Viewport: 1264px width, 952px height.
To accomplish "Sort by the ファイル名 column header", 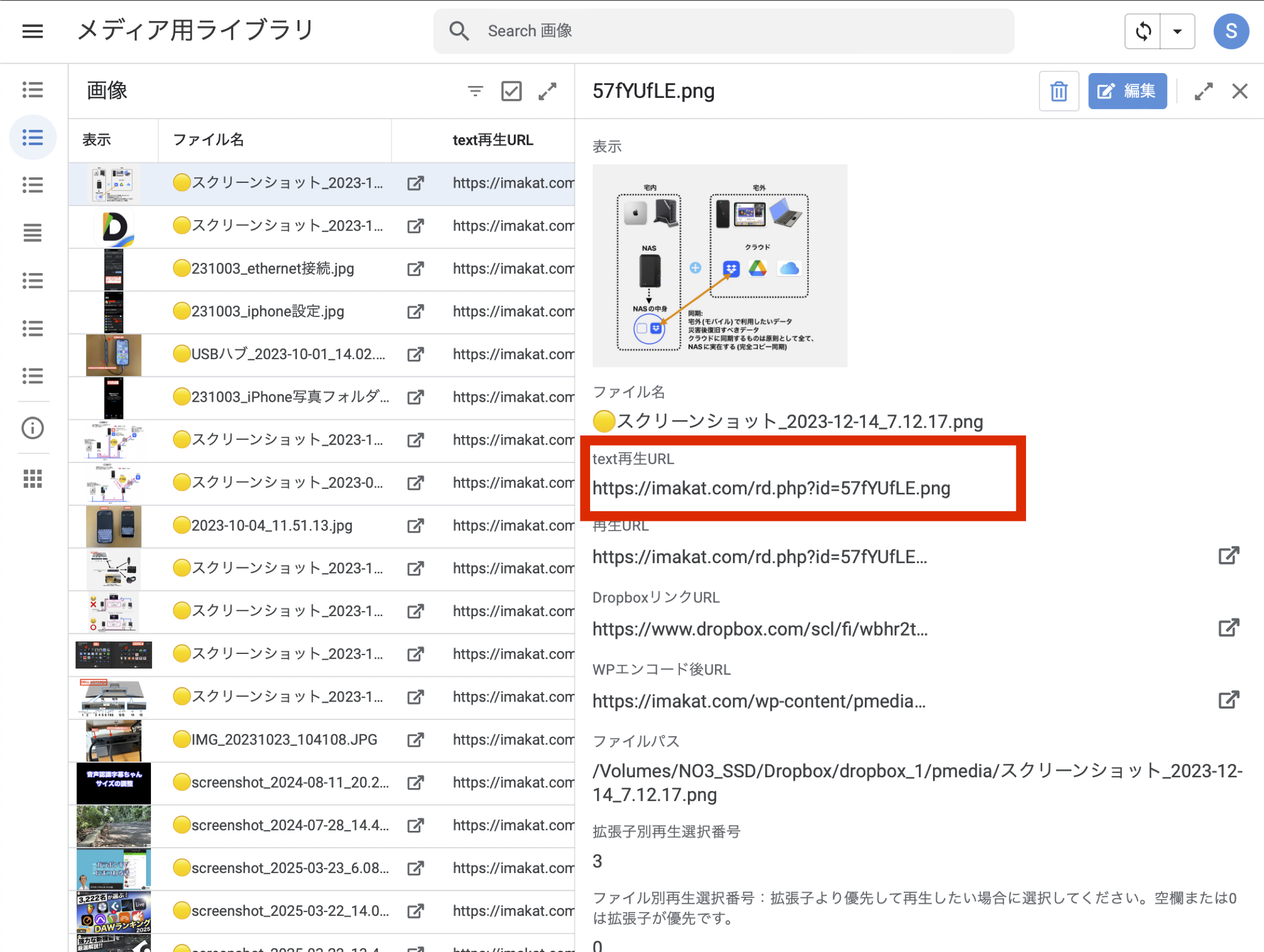I will point(209,140).
